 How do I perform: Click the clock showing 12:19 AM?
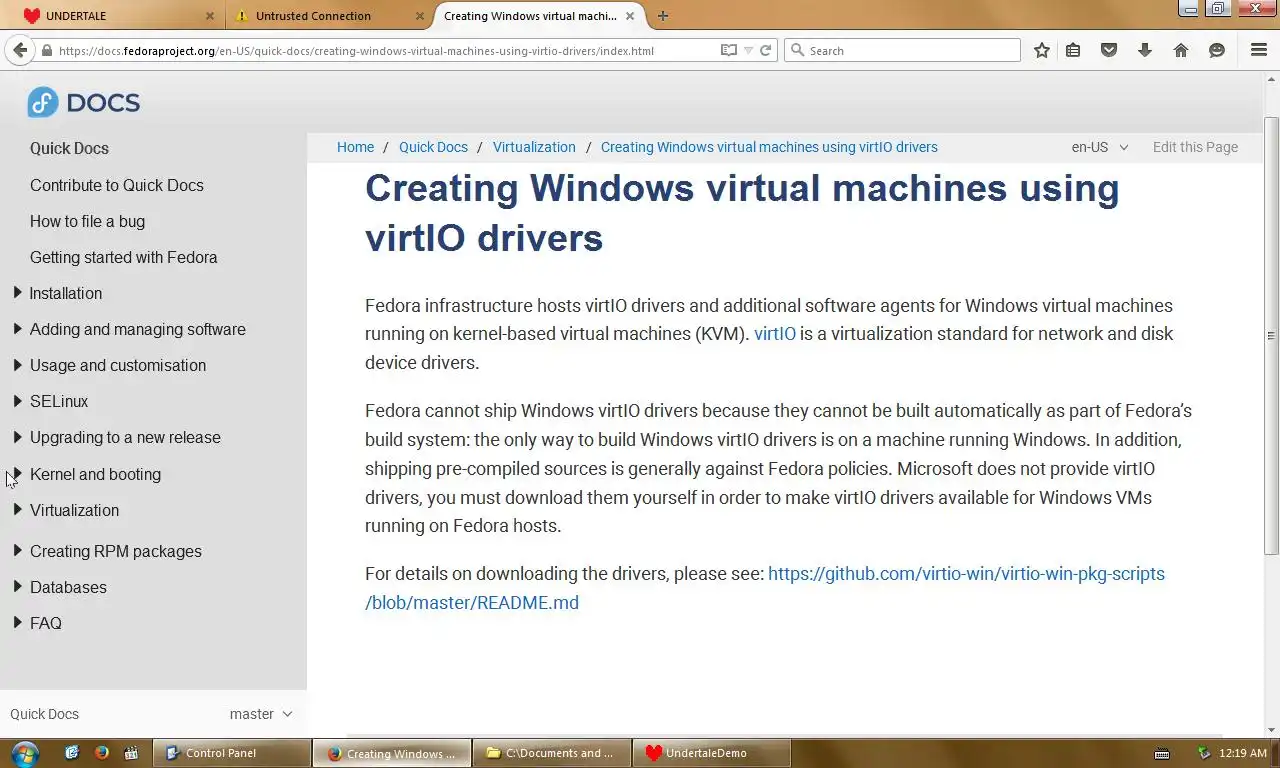[x=1244, y=753]
